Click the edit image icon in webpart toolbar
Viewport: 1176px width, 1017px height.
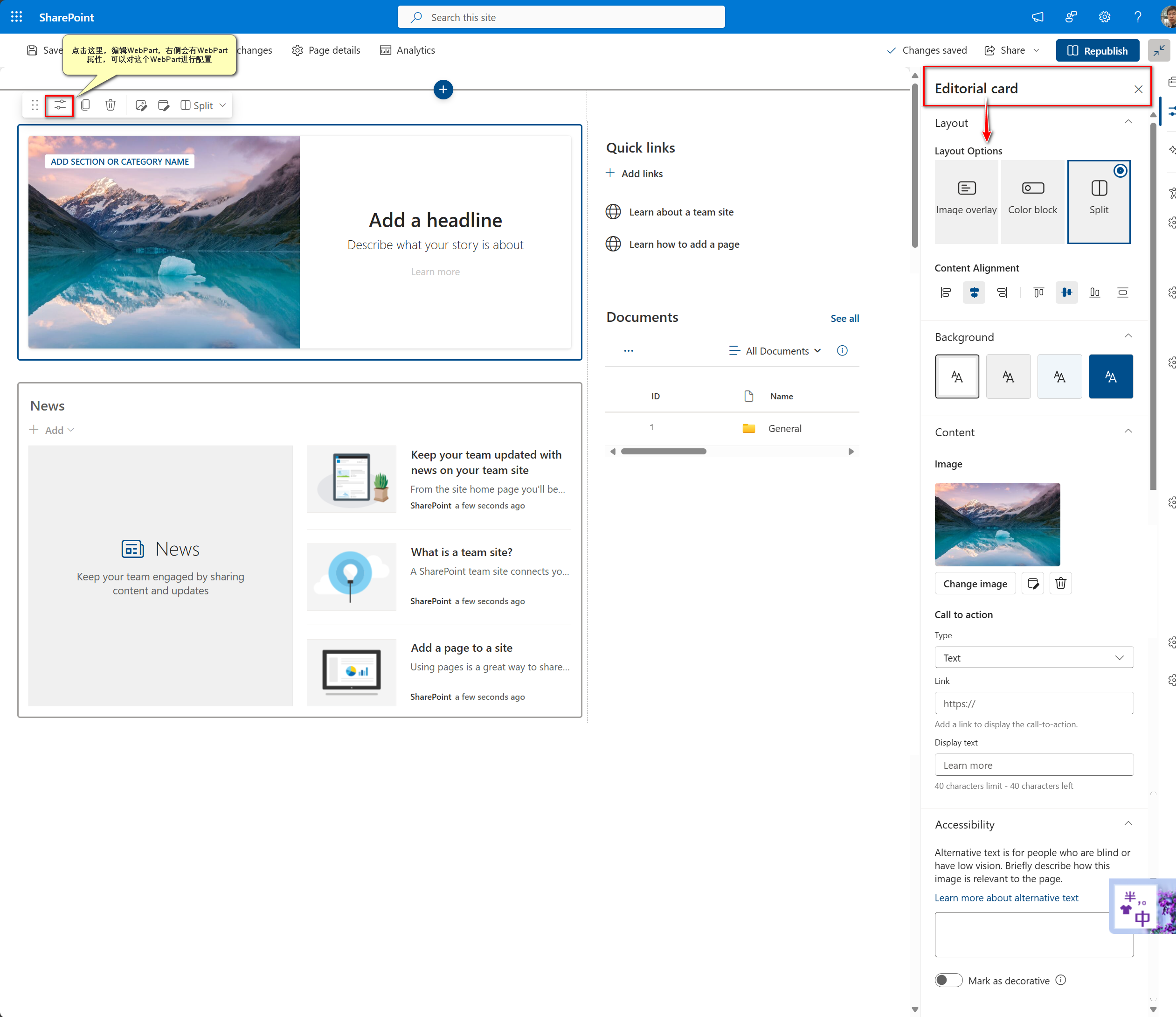pos(141,104)
